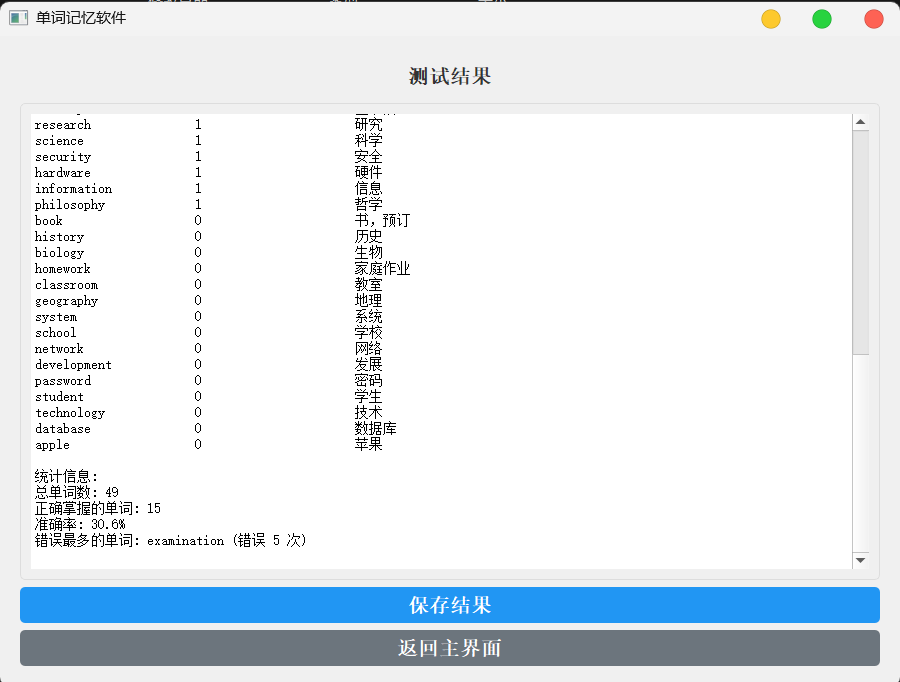The width and height of the screenshot is (900, 682).
Task: Click the word 'hardware'
Action: (63, 173)
